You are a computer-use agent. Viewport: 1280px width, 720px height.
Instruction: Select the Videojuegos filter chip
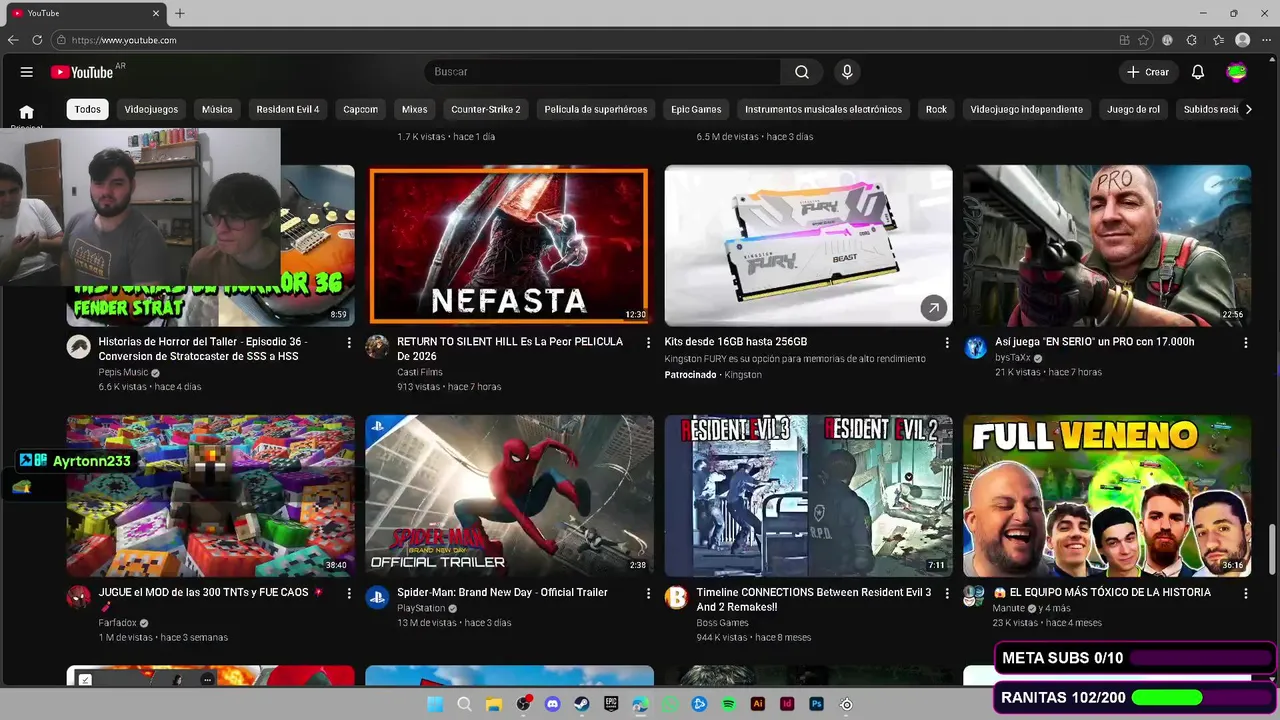click(151, 109)
